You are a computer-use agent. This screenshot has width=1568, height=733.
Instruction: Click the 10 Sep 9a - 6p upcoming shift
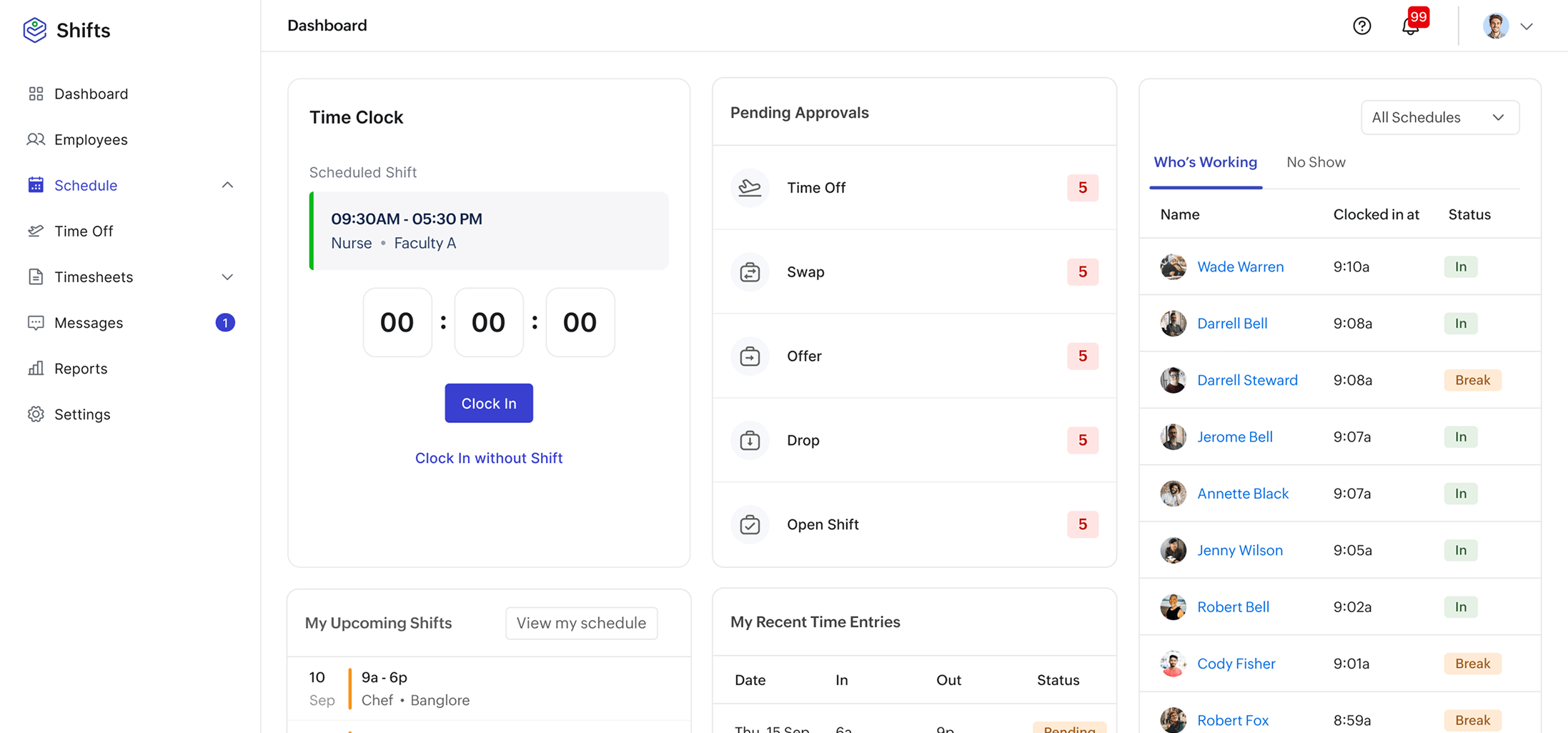(489, 689)
